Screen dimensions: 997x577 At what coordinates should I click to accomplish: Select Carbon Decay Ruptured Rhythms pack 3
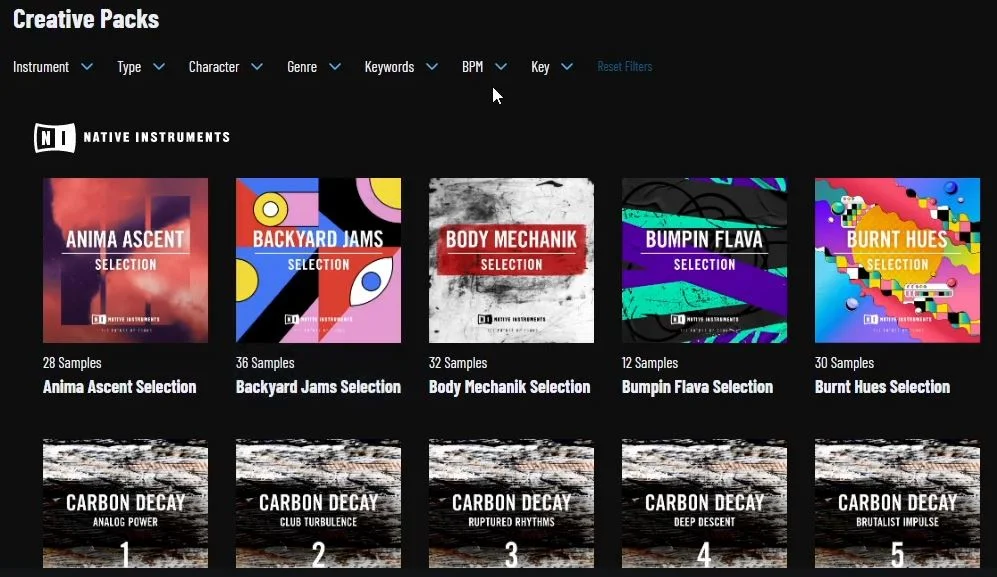[511, 503]
